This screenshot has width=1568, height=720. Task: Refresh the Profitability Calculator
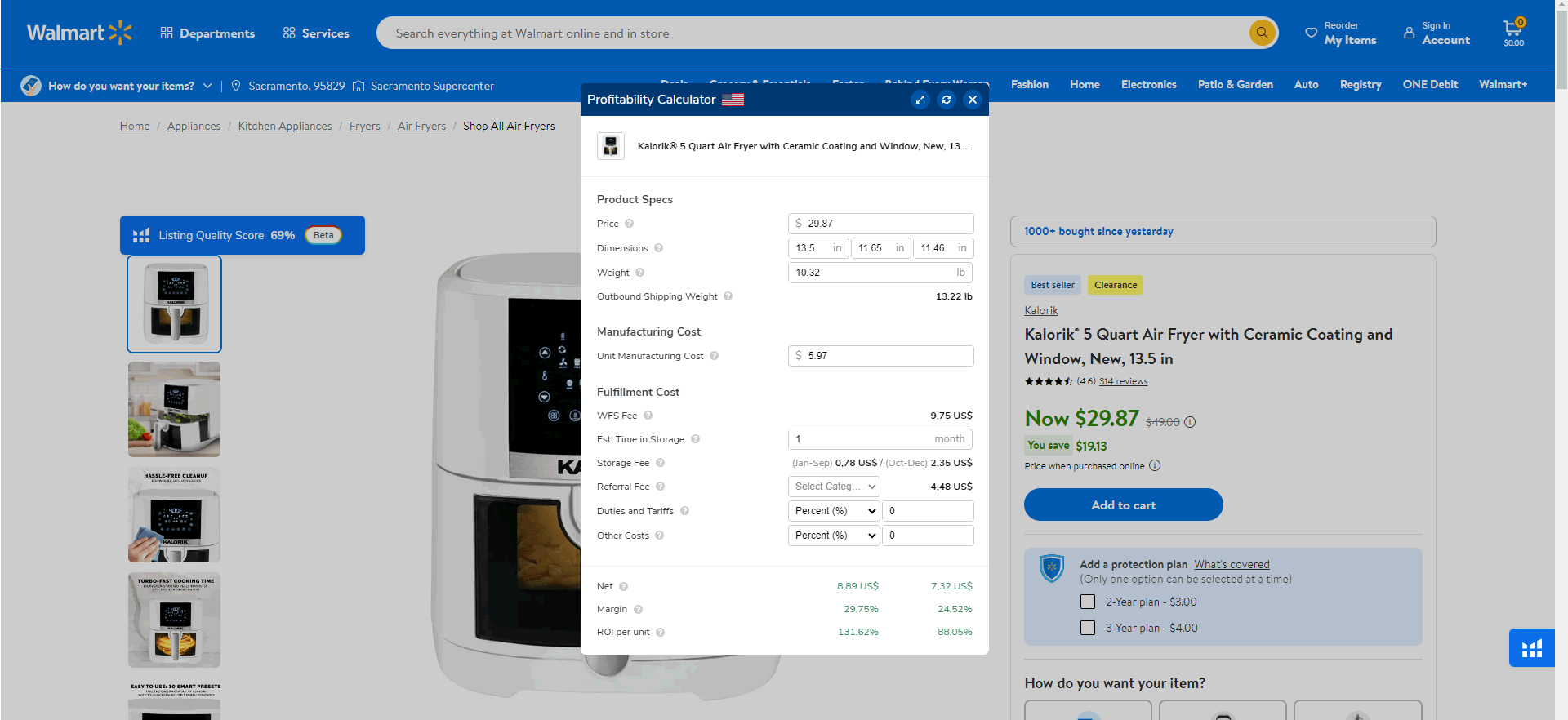tap(947, 100)
